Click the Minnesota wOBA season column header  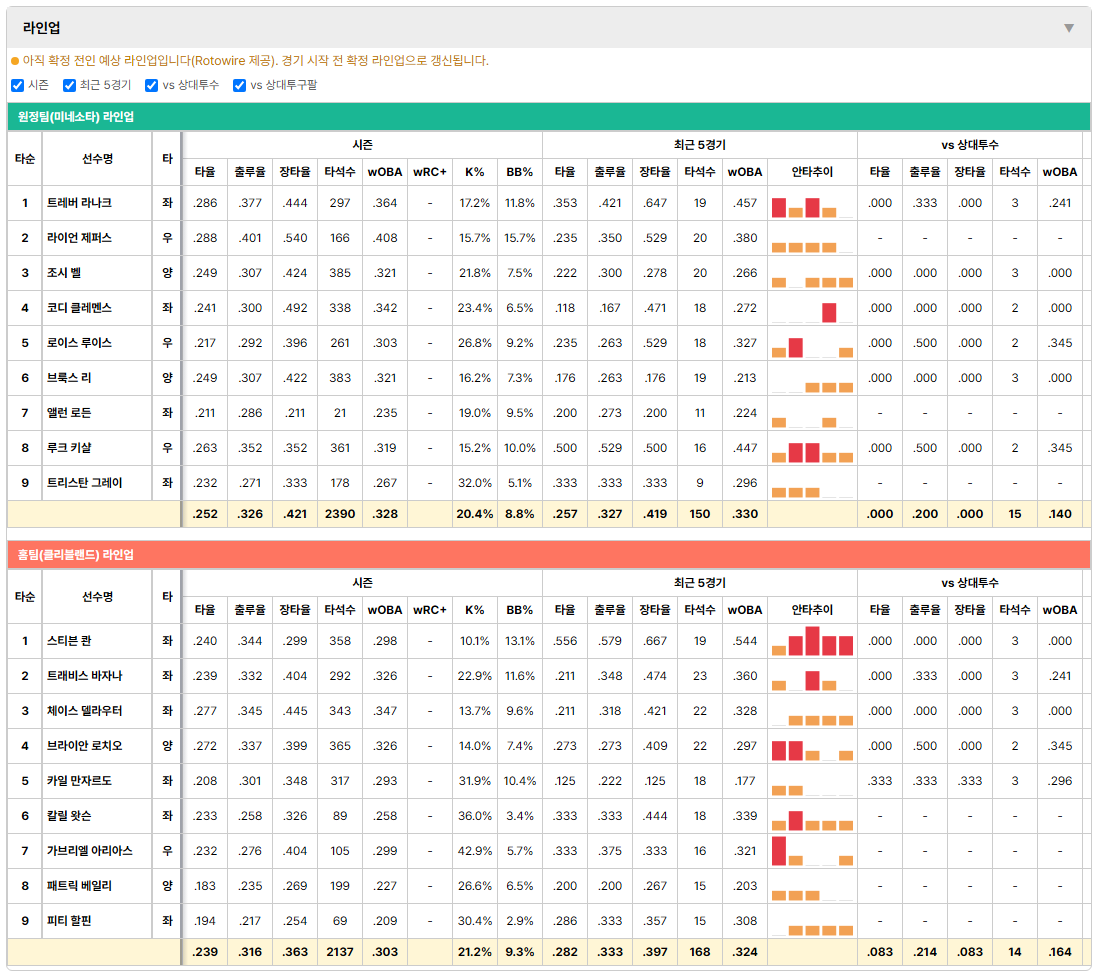click(x=385, y=172)
